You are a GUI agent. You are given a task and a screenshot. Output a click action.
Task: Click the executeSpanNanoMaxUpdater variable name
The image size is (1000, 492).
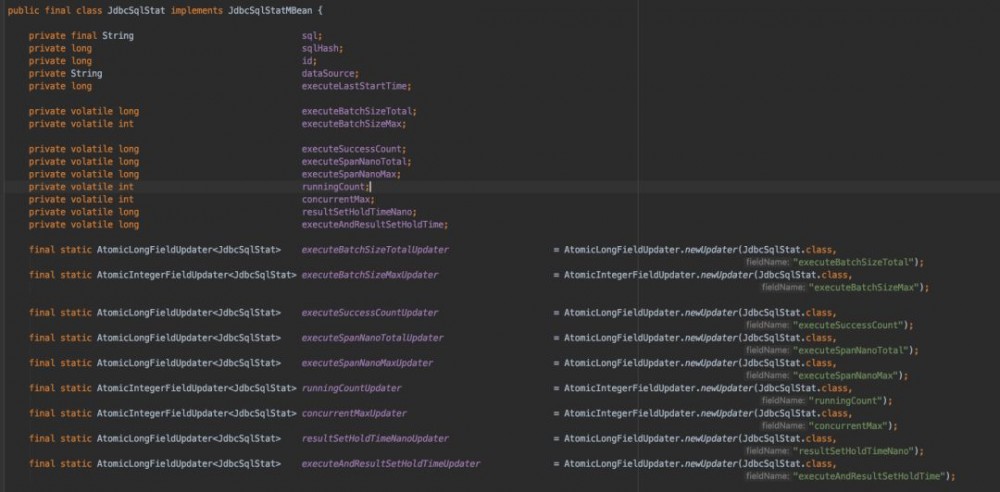pos(367,363)
